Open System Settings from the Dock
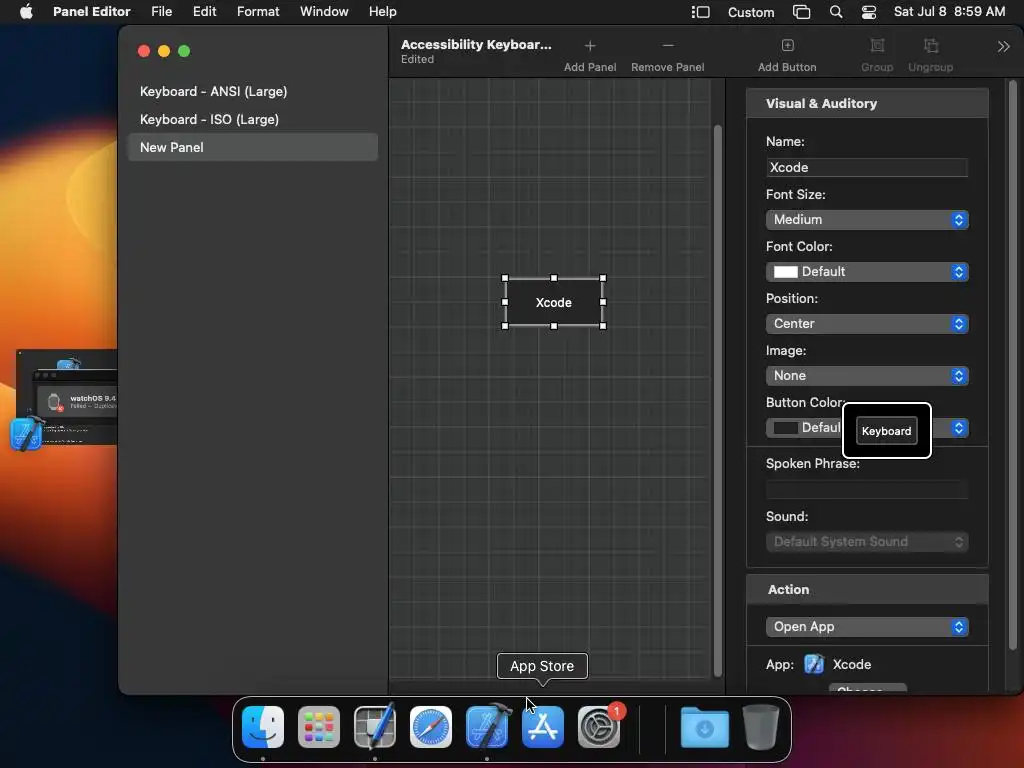This screenshot has width=1024, height=768. pos(599,727)
